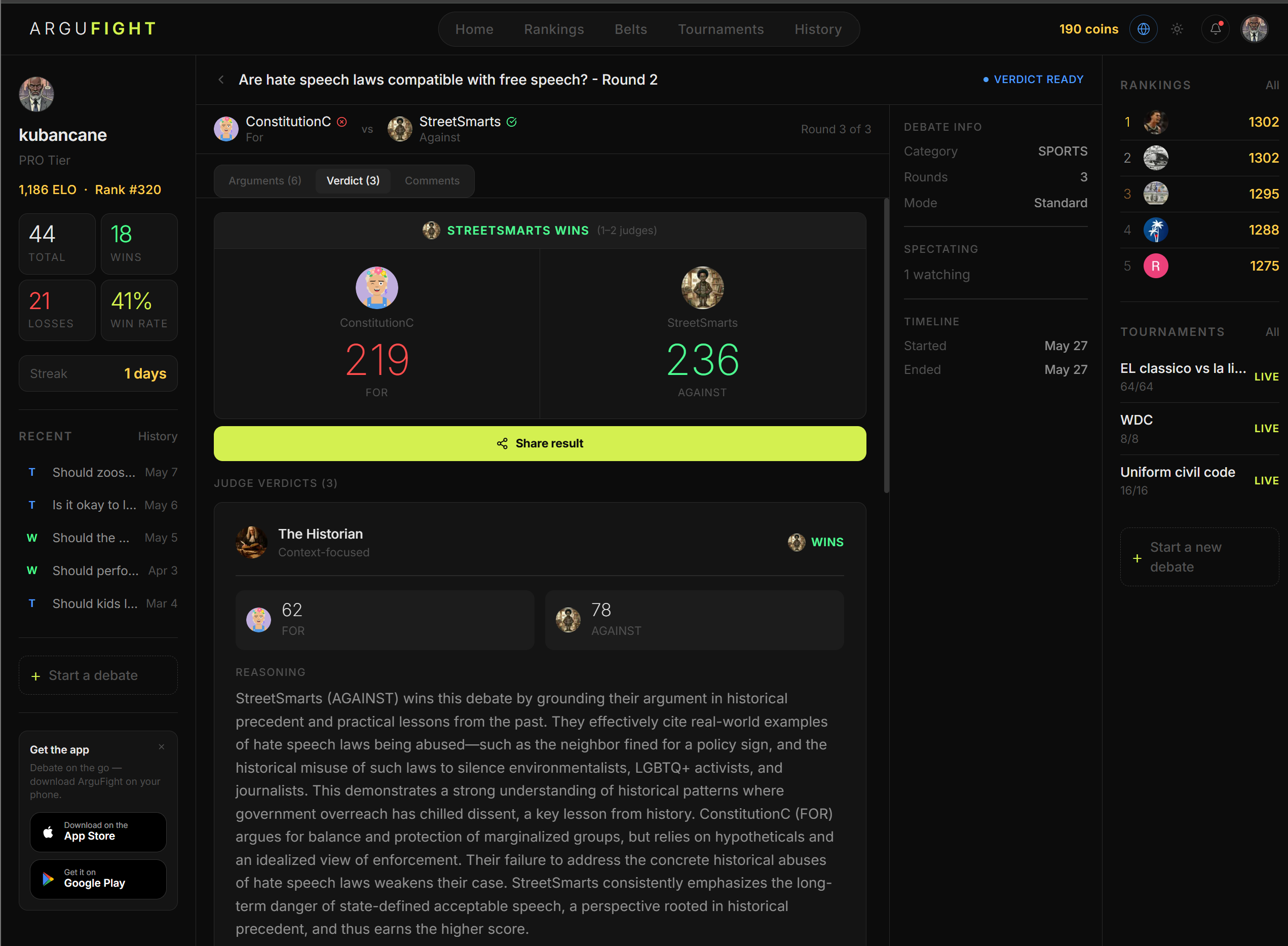Toggle the sun light-mode theme icon
The height and width of the screenshot is (946, 1288).
(x=1177, y=29)
